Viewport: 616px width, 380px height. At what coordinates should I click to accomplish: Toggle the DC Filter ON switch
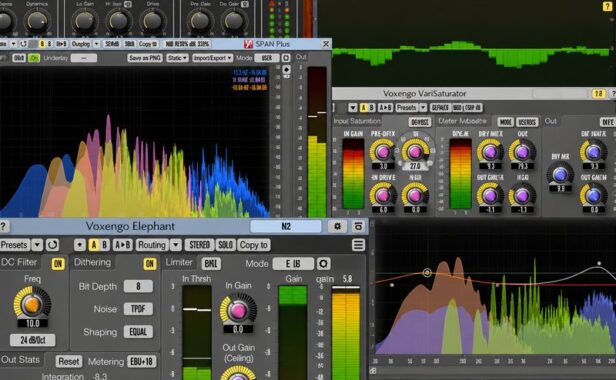point(58,264)
